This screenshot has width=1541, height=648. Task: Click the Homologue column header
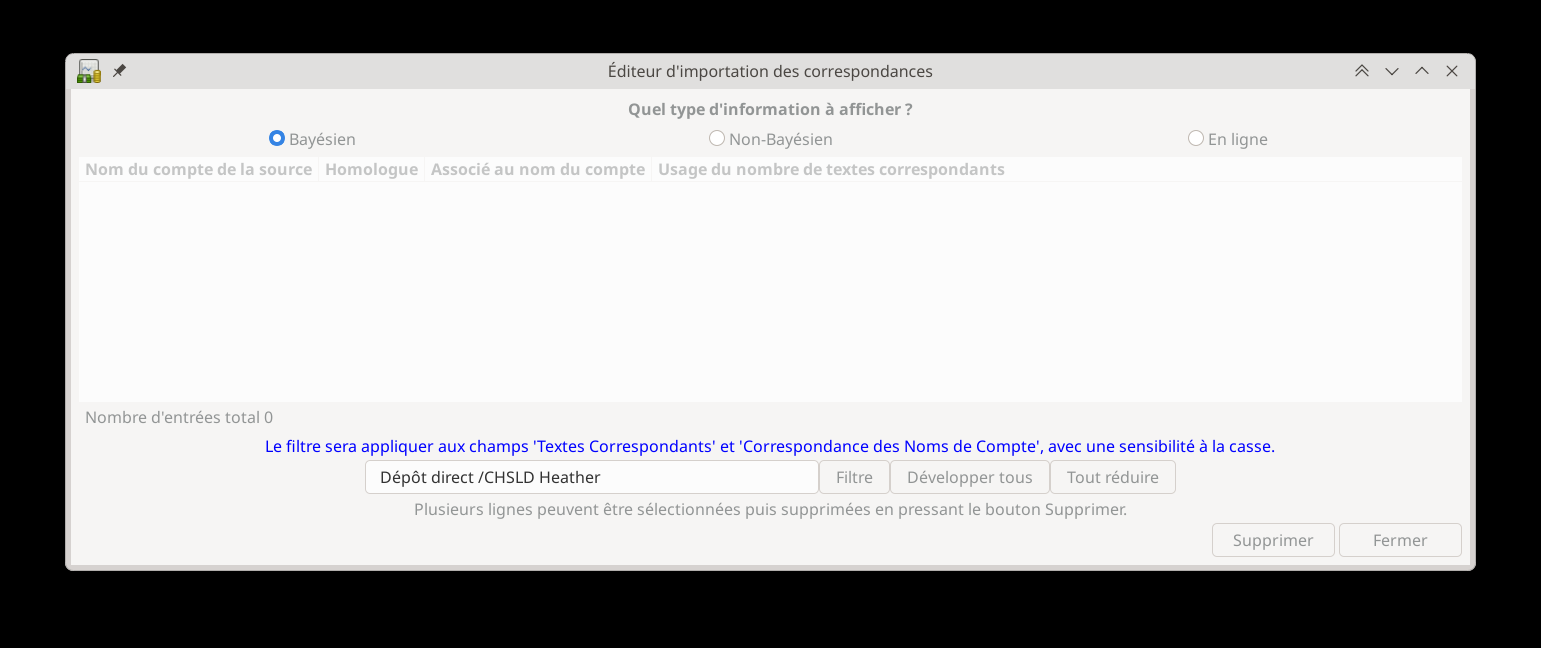tap(371, 170)
